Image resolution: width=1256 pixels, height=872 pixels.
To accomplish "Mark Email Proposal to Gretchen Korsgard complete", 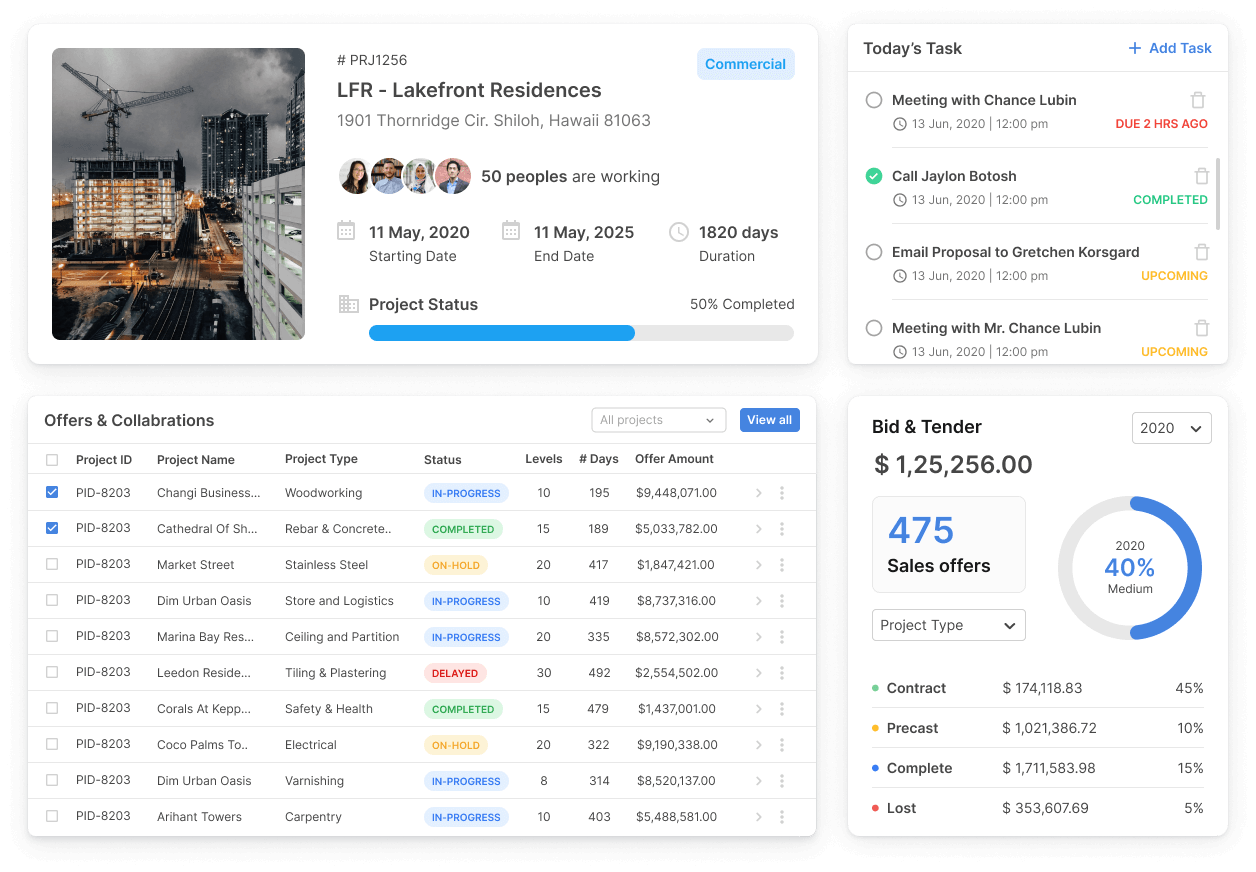I will [x=874, y=252].
